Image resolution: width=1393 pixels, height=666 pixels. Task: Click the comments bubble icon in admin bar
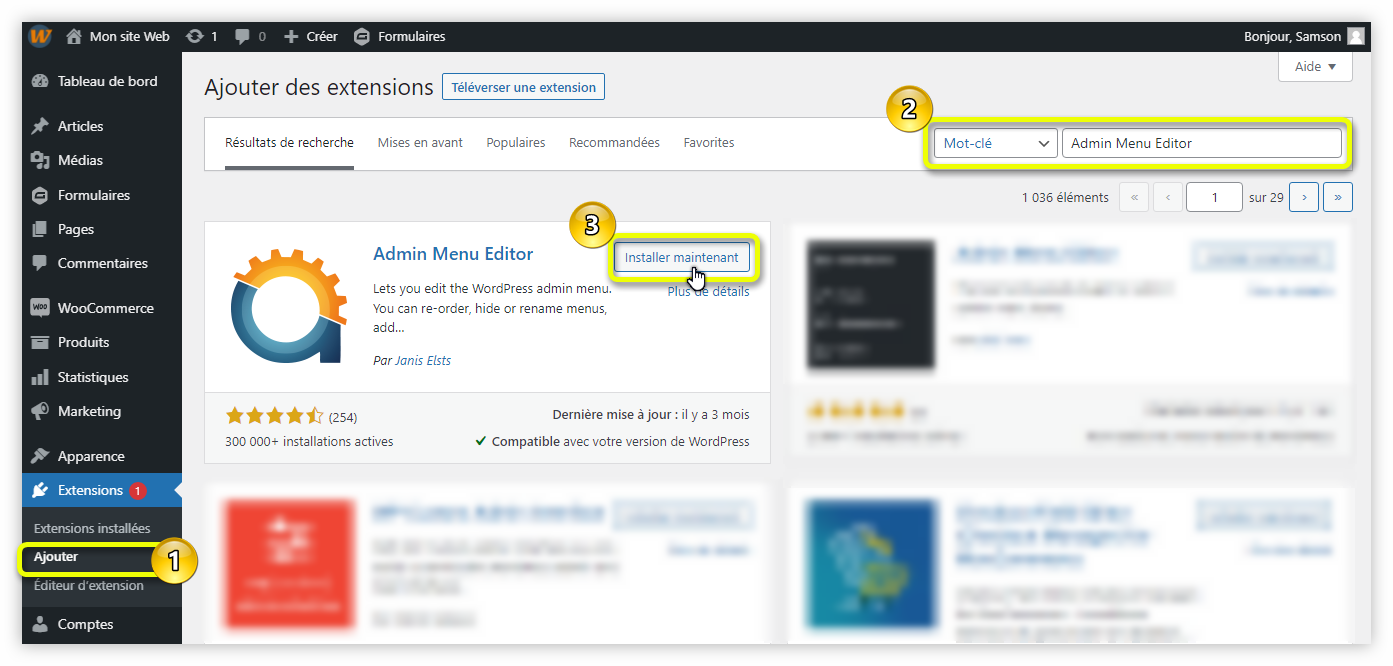point(240,35)
